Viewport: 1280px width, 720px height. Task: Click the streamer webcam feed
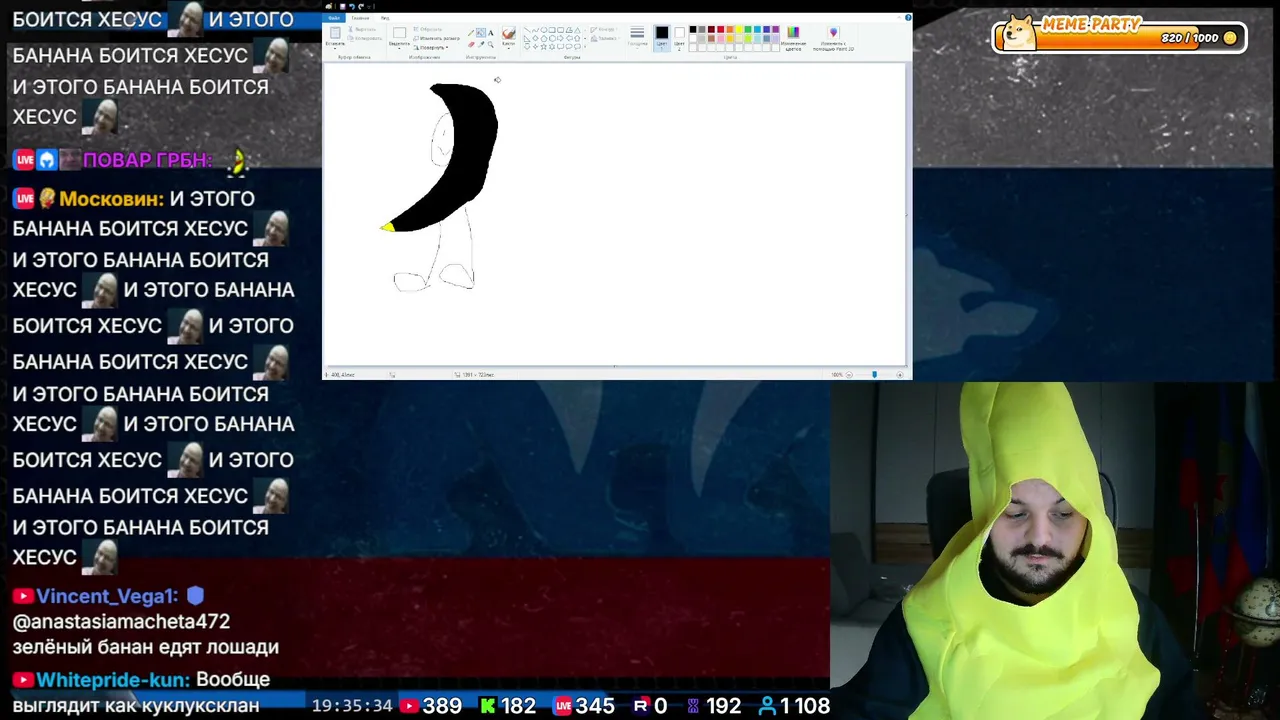pyautogui.click(x=1055, y=551)
